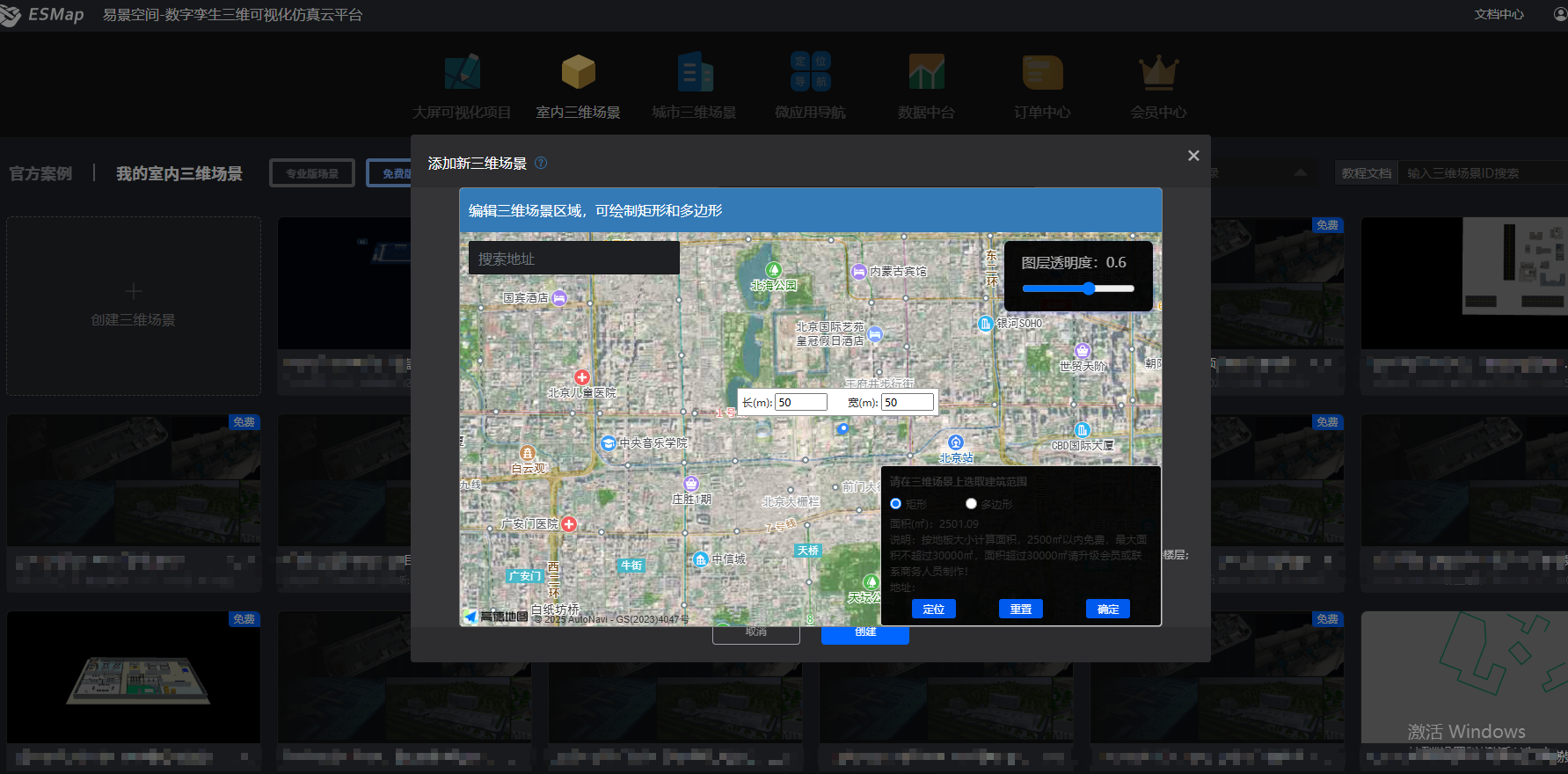Select the 矩形 rectangle radio option
The image size is (1568, 774).
coord(896,504)
